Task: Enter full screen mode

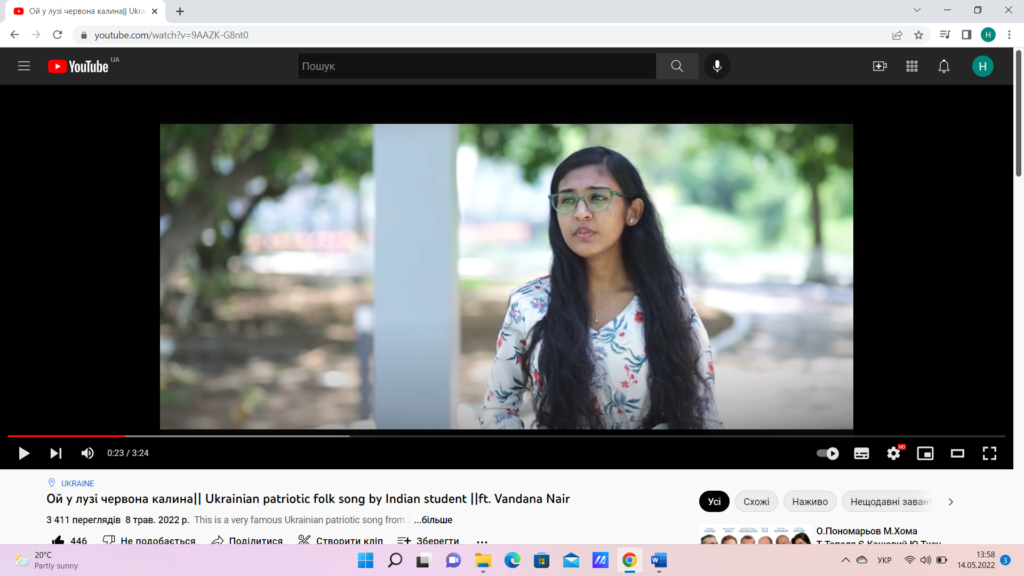Action: tap(989, 453)
